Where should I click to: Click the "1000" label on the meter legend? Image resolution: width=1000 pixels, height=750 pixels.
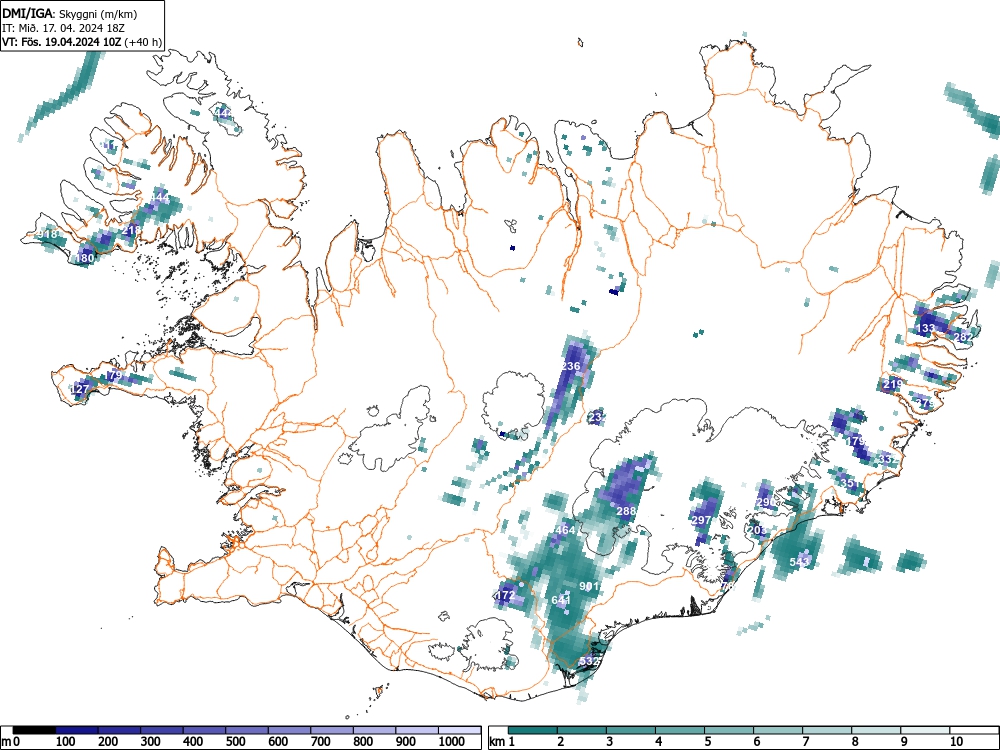[452, 741]
